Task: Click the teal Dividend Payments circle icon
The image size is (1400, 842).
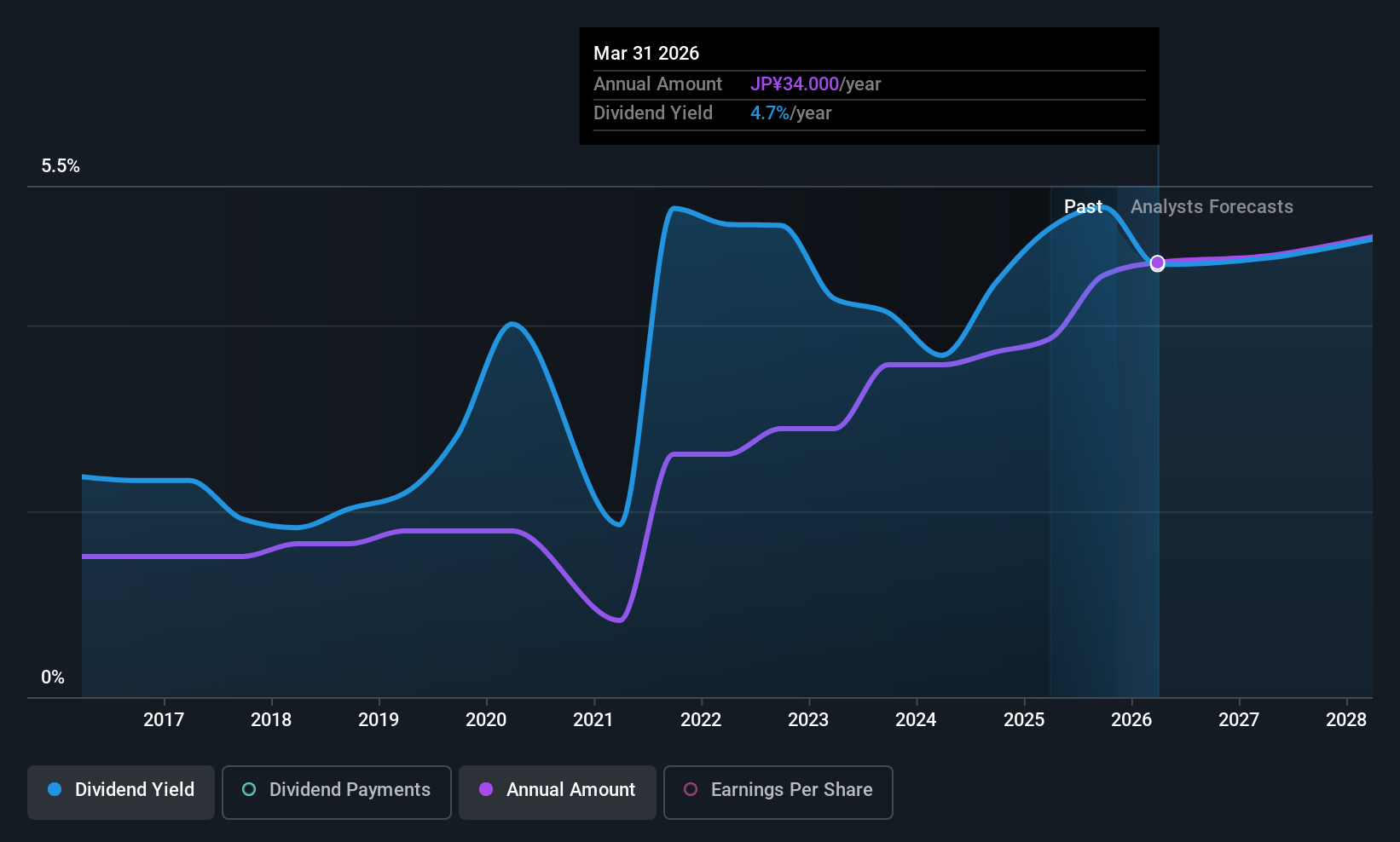Action: coord(248,790)
